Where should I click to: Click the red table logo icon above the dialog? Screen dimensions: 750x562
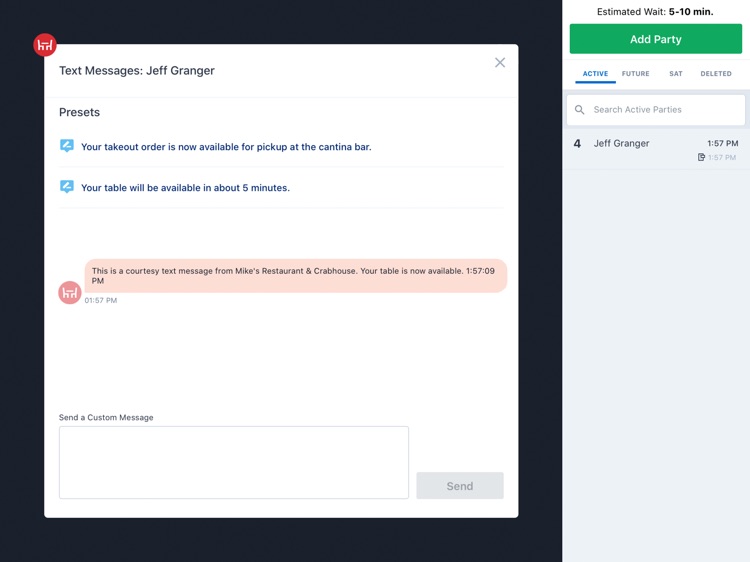[44, 45]
